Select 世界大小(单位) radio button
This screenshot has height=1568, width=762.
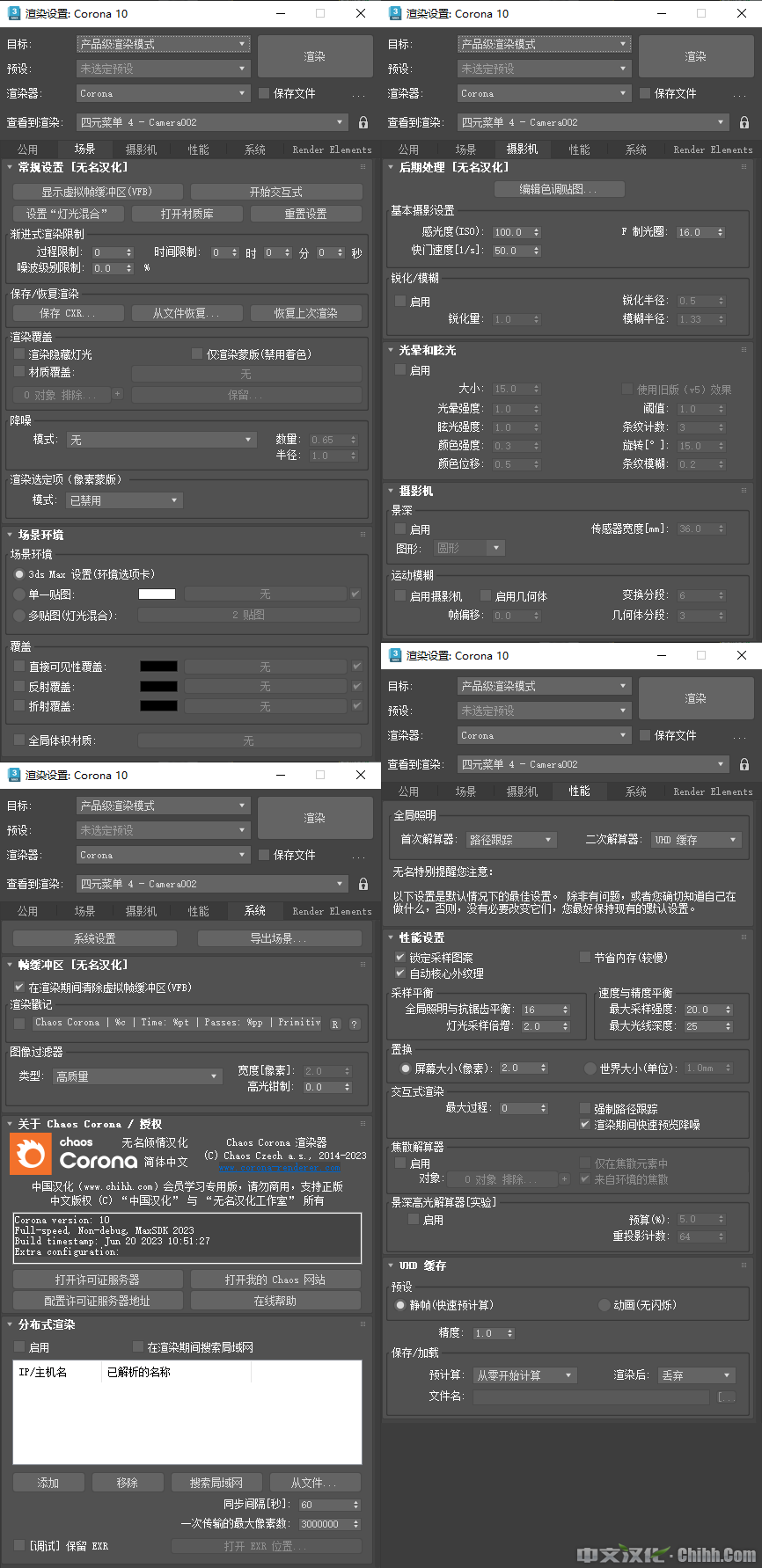590,1068
